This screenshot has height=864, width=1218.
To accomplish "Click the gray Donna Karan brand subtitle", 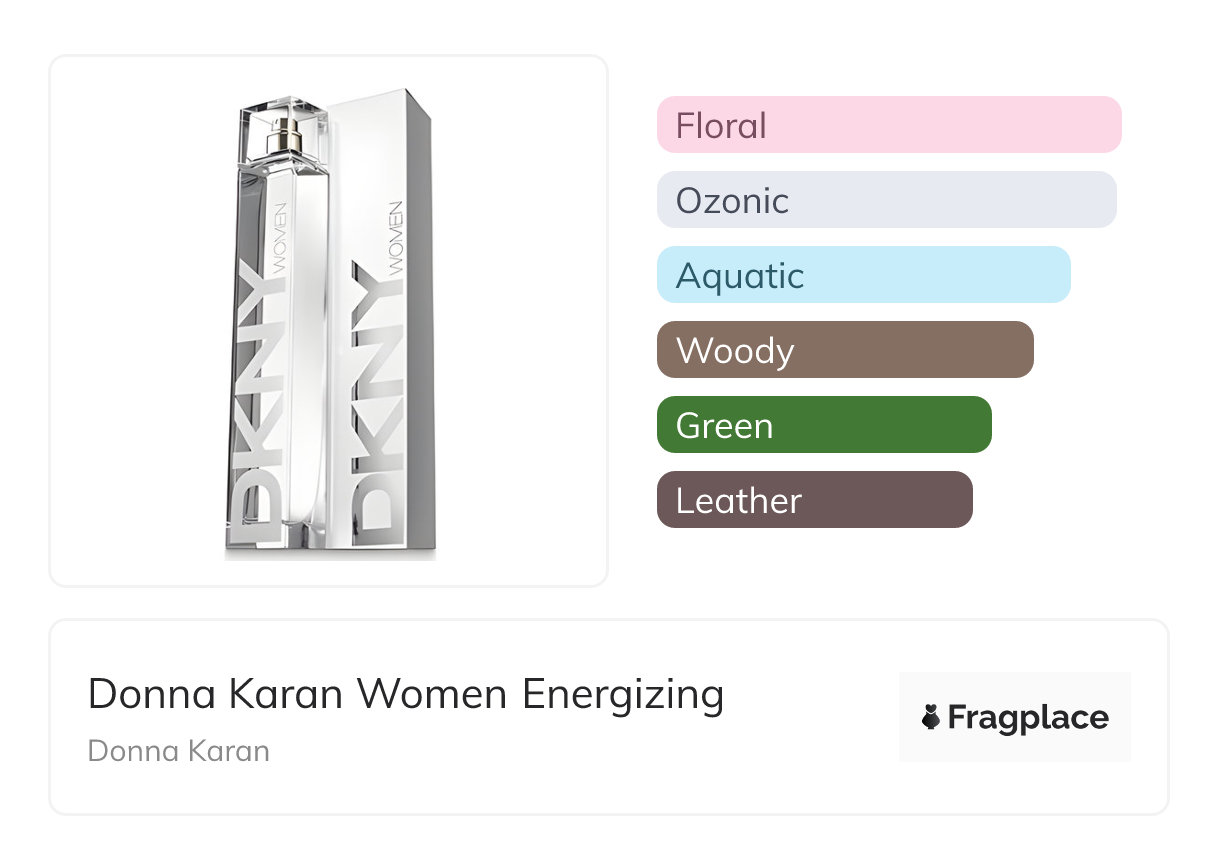I will (178, 751).
